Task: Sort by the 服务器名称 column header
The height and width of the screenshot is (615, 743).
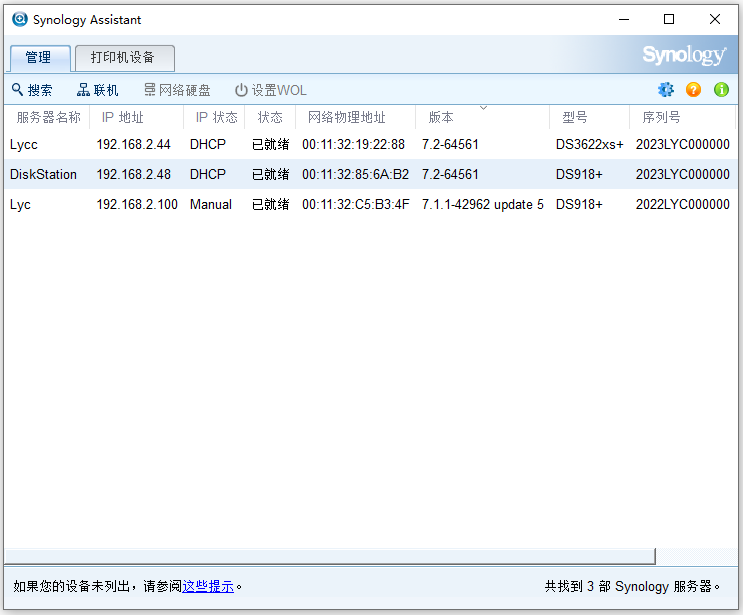Action: pyautogui.click(x=48, y=117)
